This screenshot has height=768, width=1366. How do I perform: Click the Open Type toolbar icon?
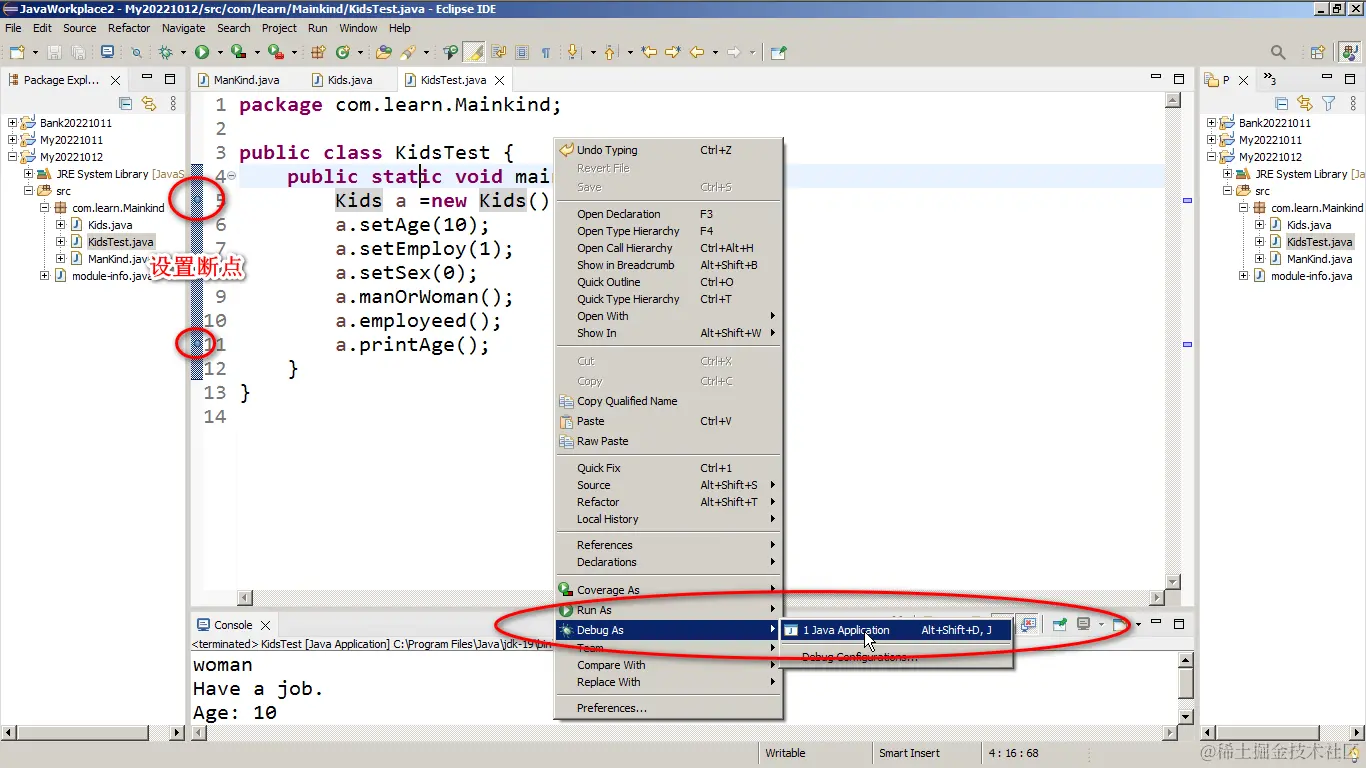[x=383, y=52]
